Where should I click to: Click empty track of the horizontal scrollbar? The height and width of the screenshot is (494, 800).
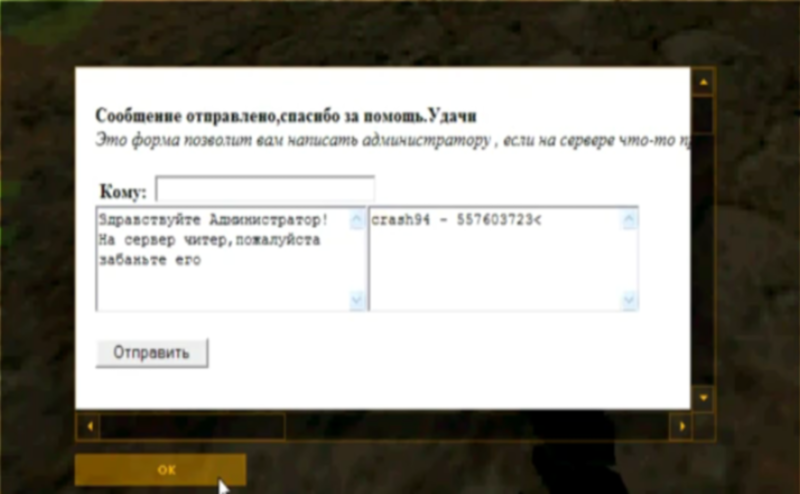[x=480, y=427]
